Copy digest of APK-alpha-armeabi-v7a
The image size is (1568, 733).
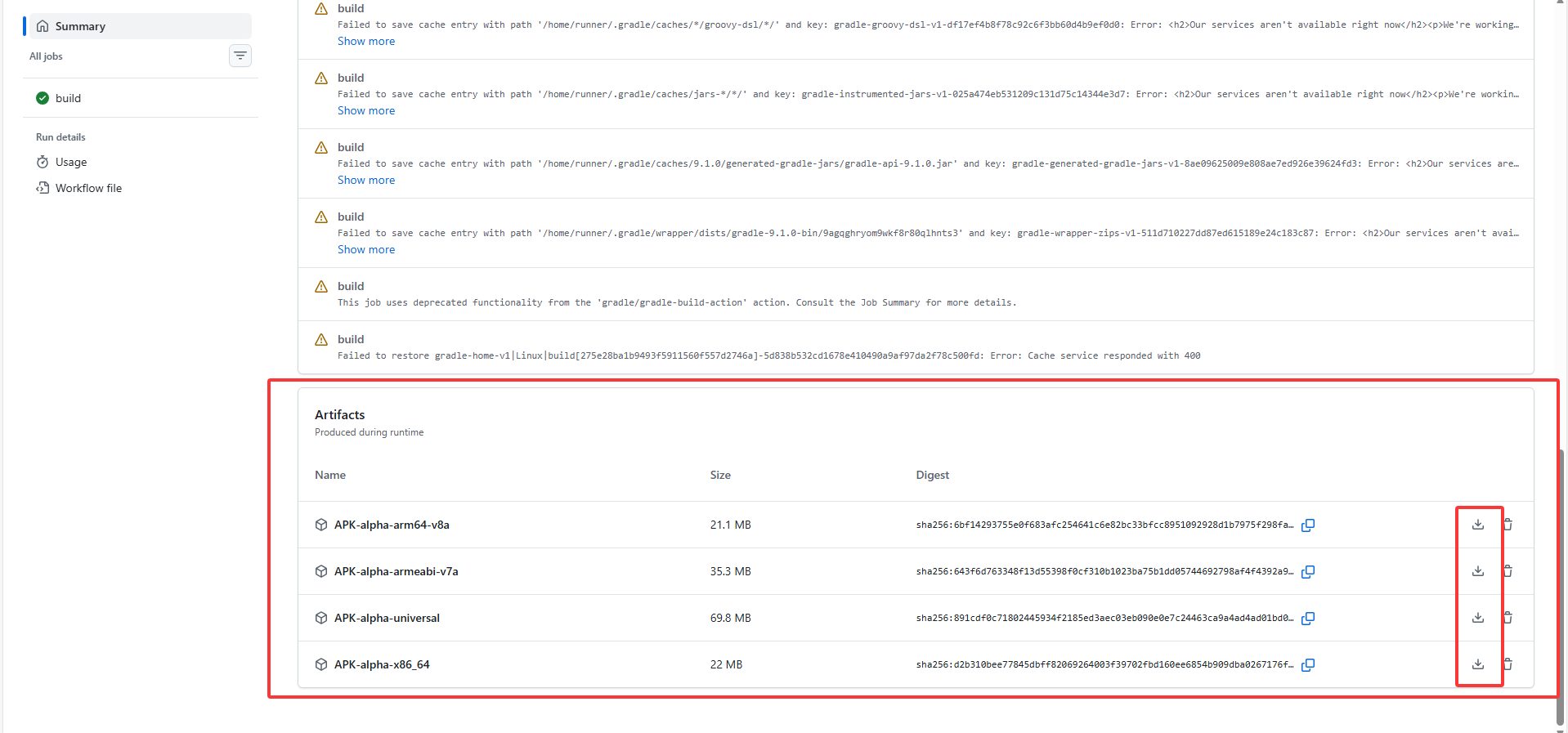pyautogui.click(x=1308, y=572)
